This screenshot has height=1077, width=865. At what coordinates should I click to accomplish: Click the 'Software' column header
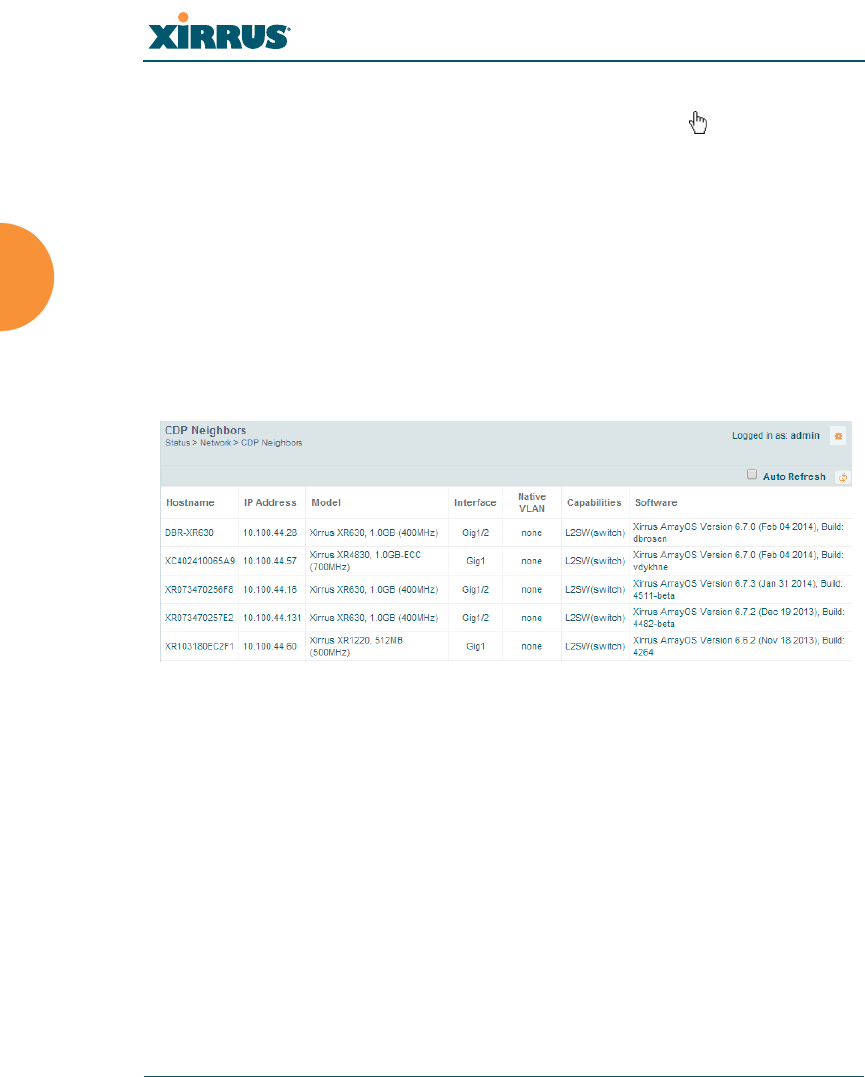[x=656, y=503]
